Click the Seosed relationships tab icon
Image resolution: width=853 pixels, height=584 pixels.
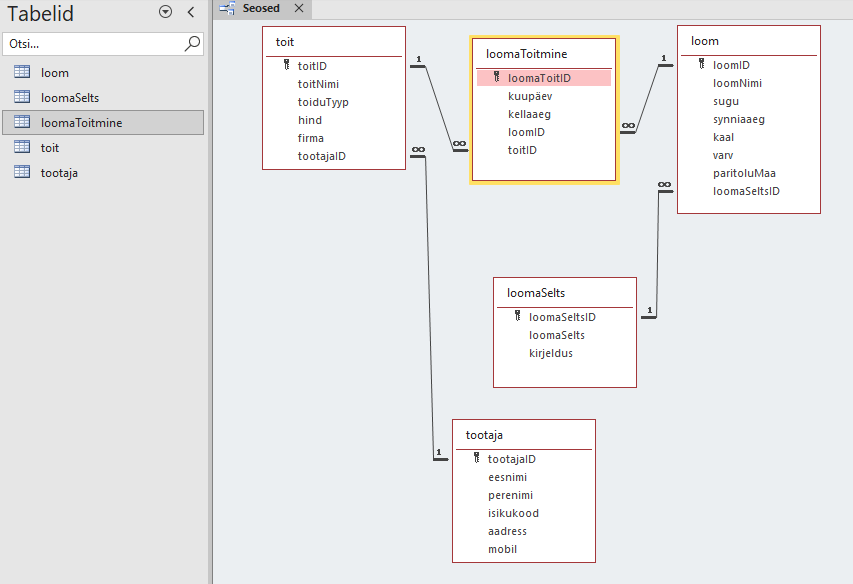227,8
